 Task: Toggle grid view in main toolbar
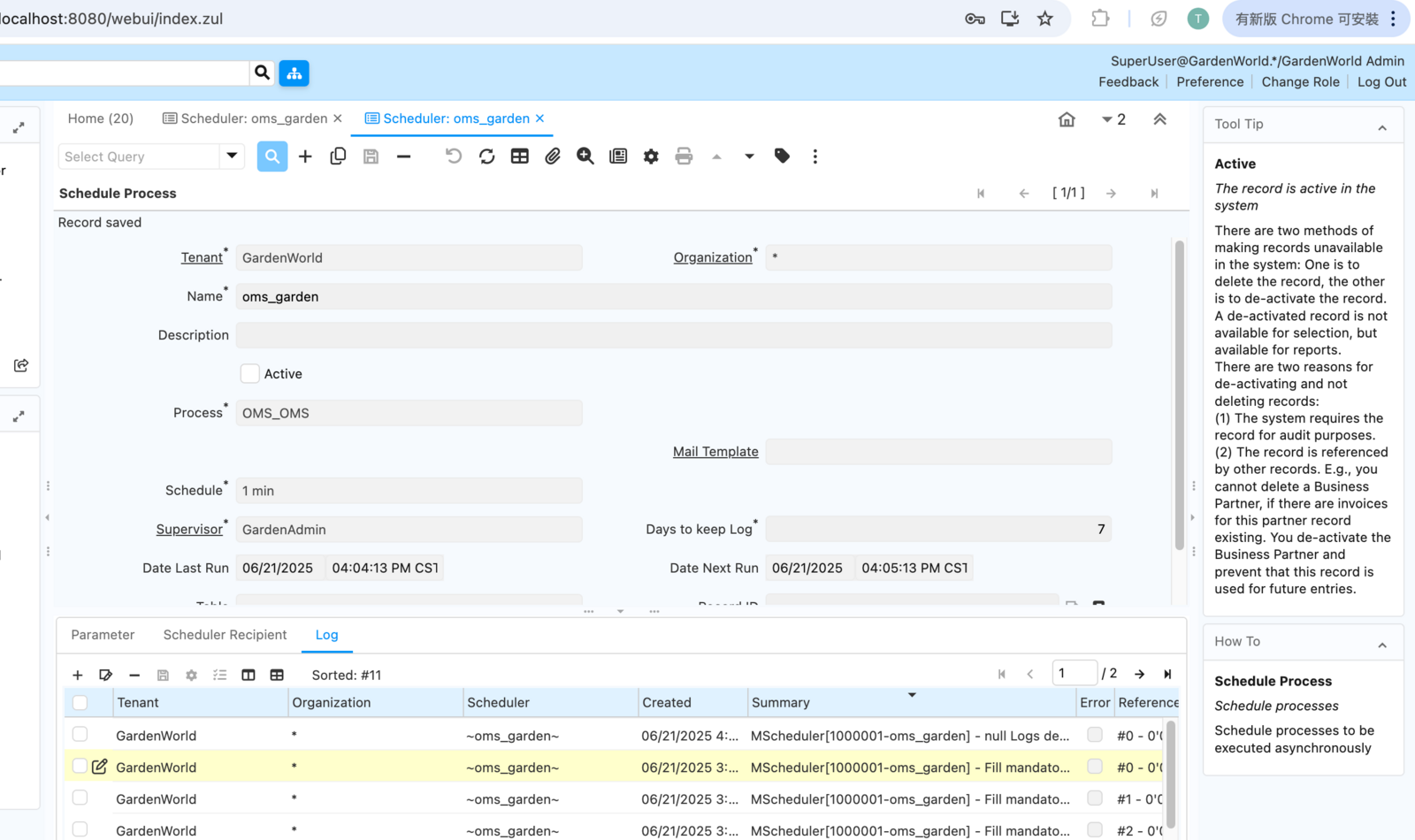click(x=520, y=157)
